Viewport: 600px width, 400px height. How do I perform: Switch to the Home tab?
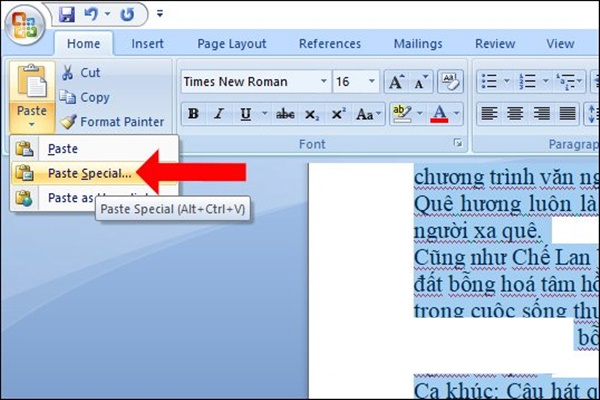coord(83,44)
